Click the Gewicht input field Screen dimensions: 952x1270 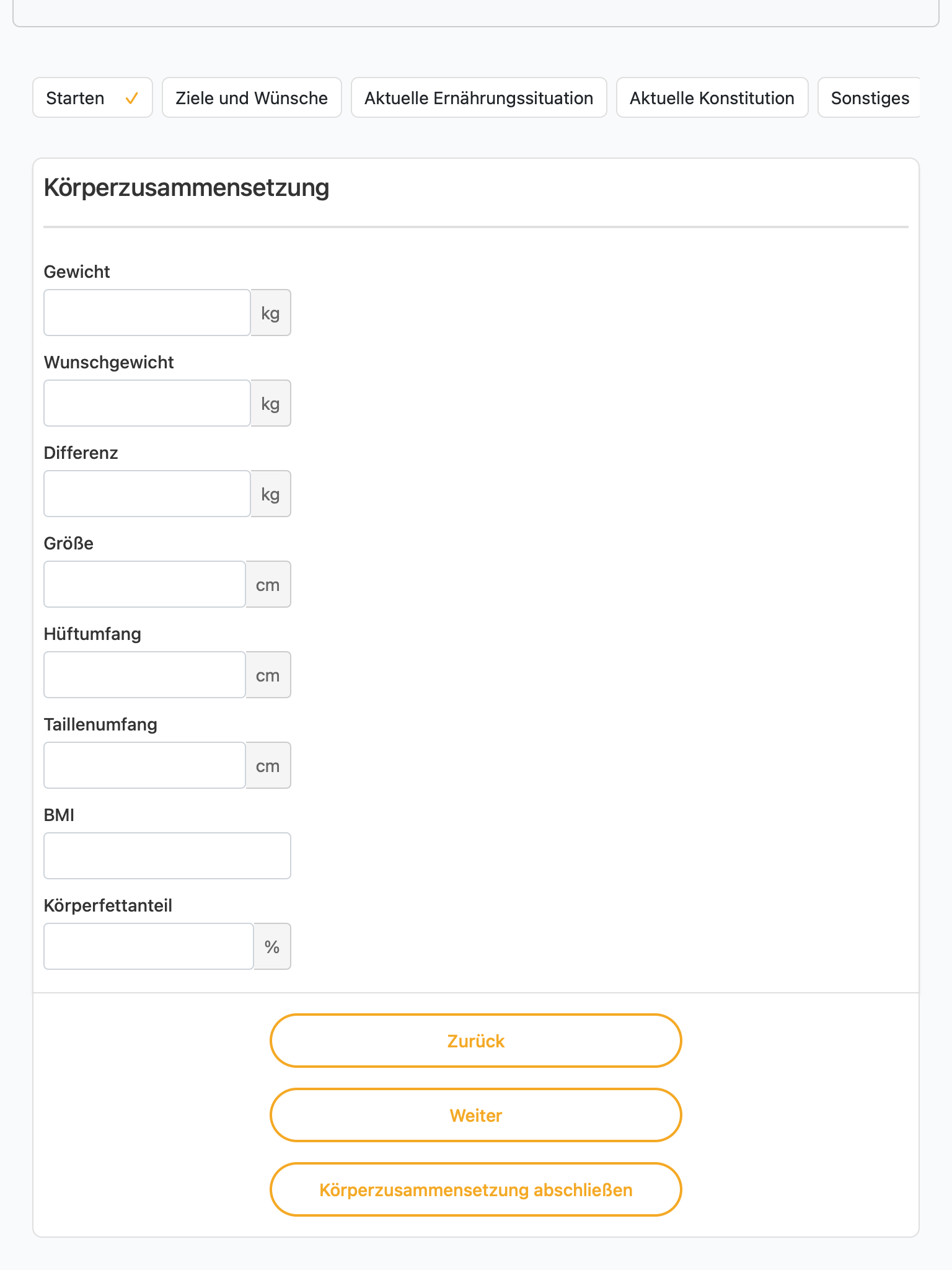coord(147,313)
